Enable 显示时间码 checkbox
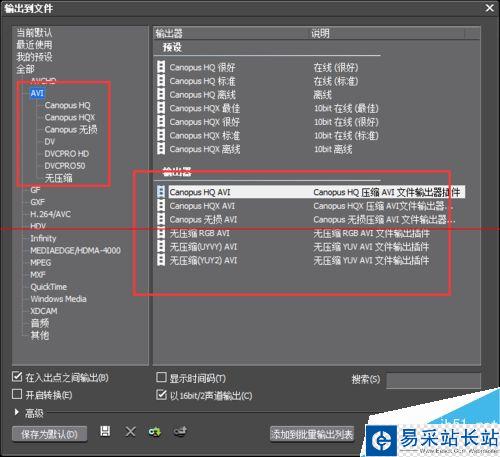Image resolution: width=500 pixels, height=457 pixels. (161, 377)
